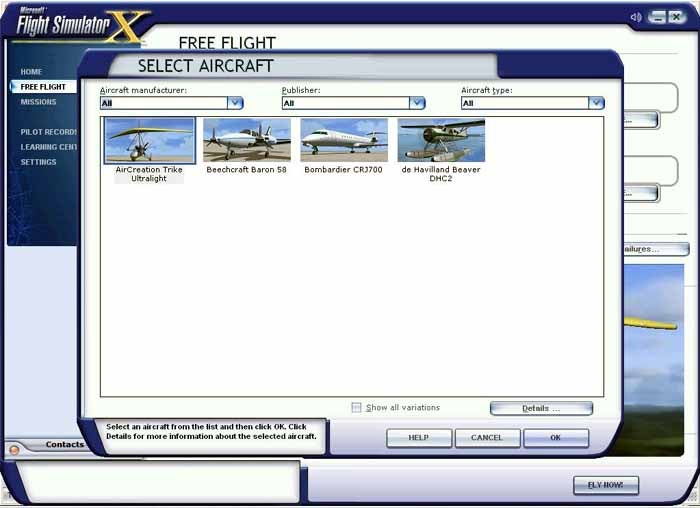
Task: Cancel the aircraft selection dialog
Action: pos(487,437)
